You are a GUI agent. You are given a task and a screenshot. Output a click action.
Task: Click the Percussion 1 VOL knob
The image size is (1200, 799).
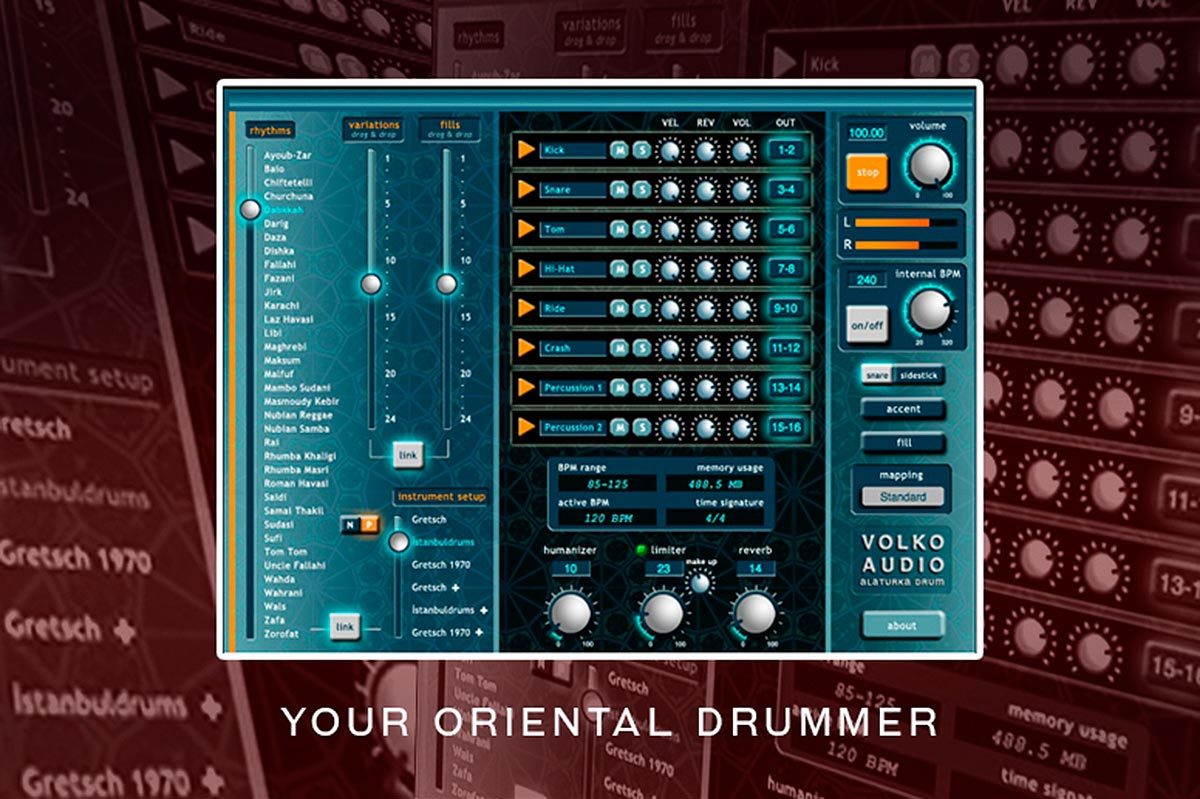coord(741,388)
